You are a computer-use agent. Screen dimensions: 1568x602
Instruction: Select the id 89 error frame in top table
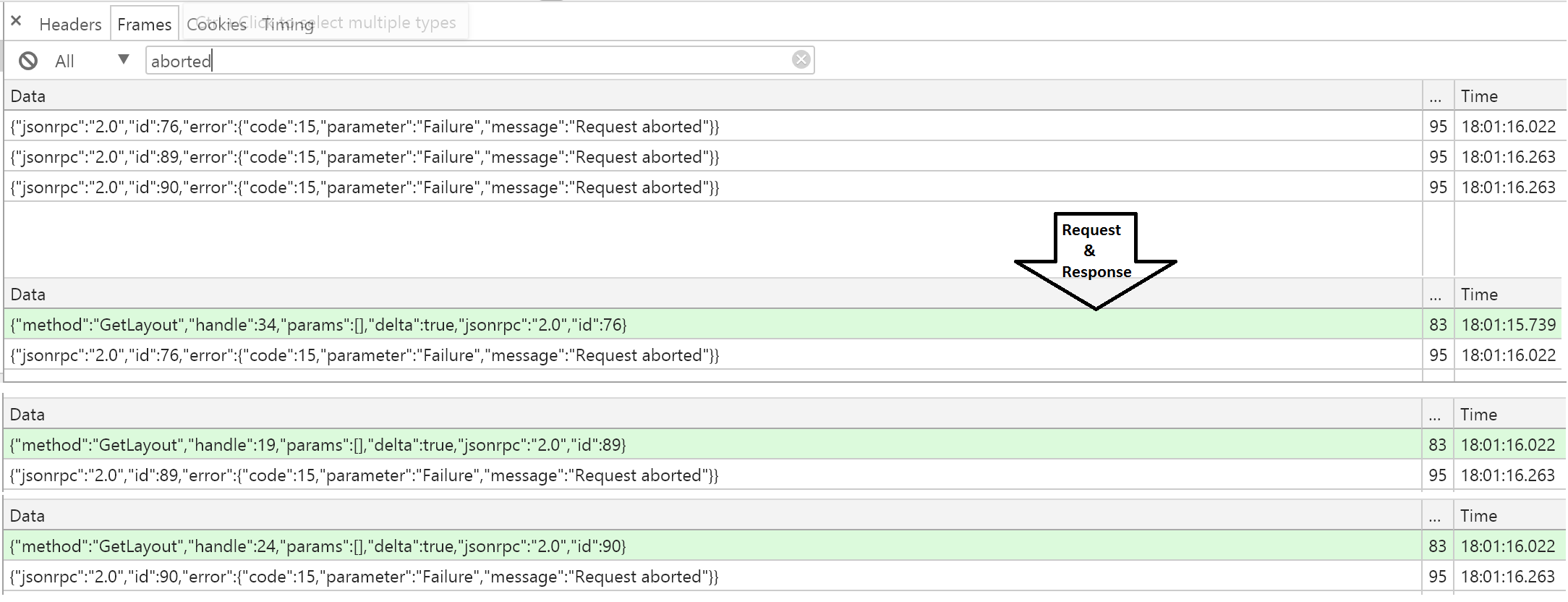tap(785, 157)
